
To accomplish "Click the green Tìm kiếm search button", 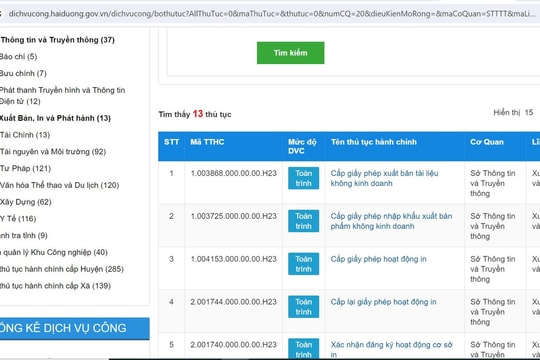I will pos(290,53).
